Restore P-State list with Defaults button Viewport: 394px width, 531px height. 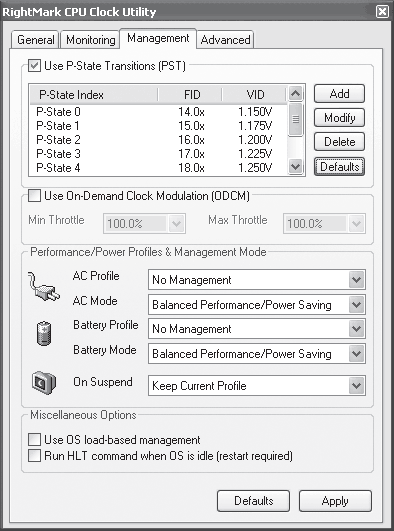tap(339, 167)
